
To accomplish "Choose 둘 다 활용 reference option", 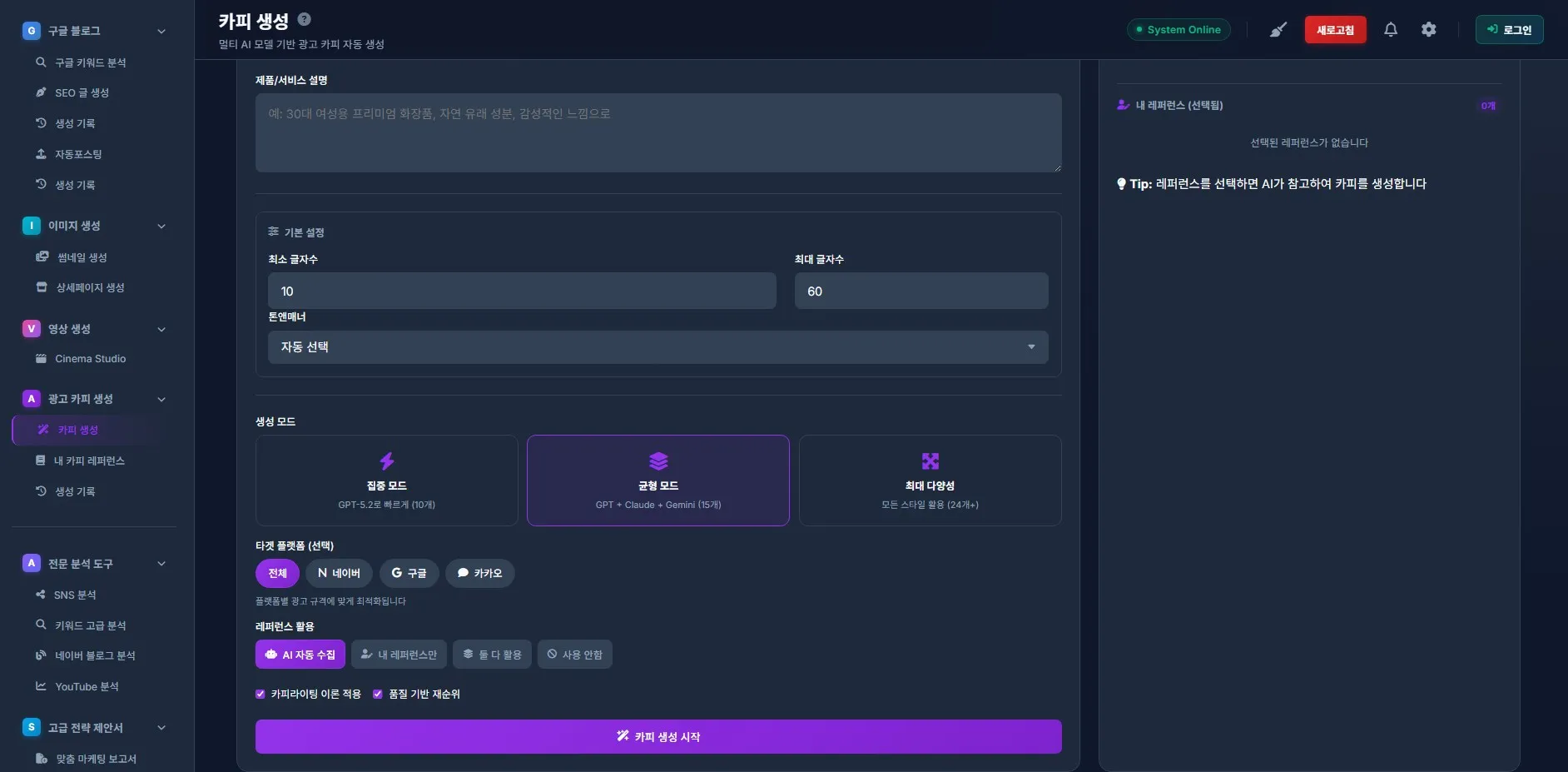I will 492,655.
